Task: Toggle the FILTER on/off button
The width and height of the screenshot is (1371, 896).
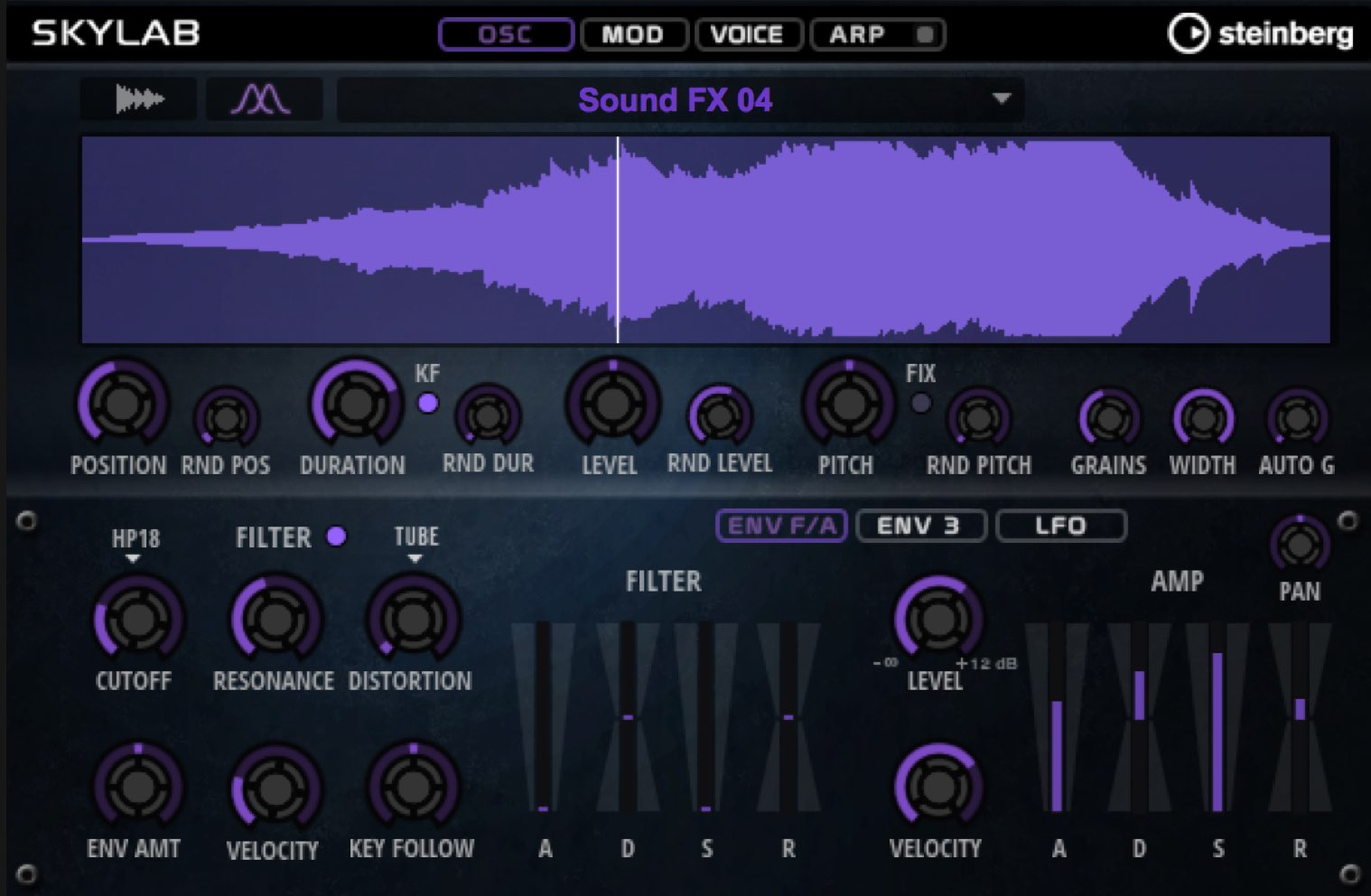Action: pos(336,537)
